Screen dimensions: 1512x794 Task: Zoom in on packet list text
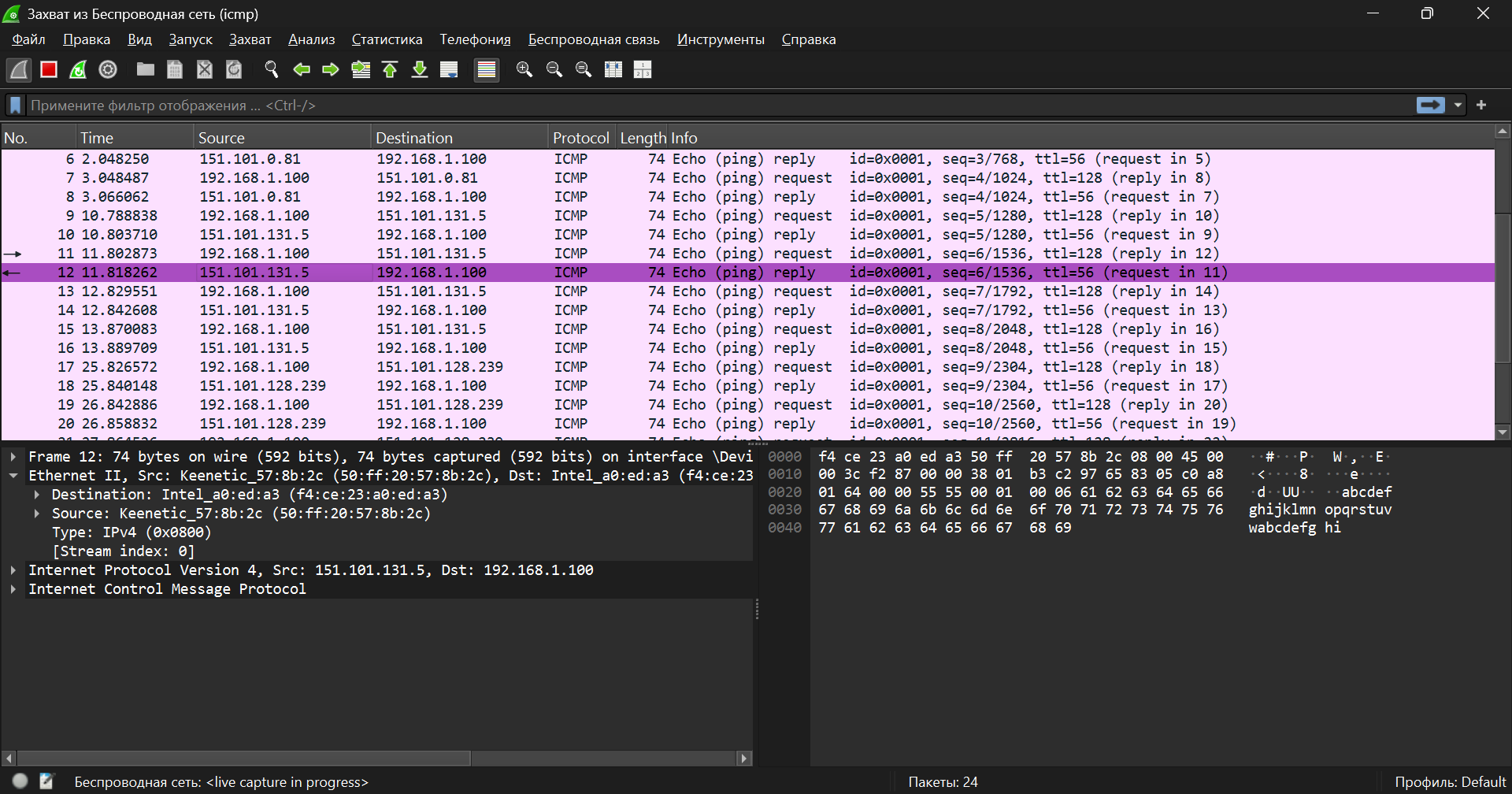524,70
